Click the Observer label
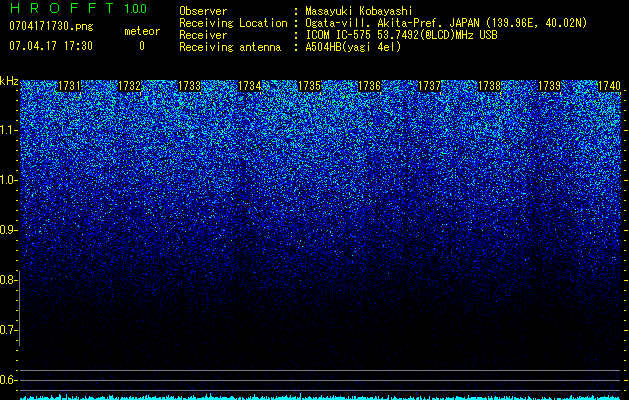 [203, 11]
